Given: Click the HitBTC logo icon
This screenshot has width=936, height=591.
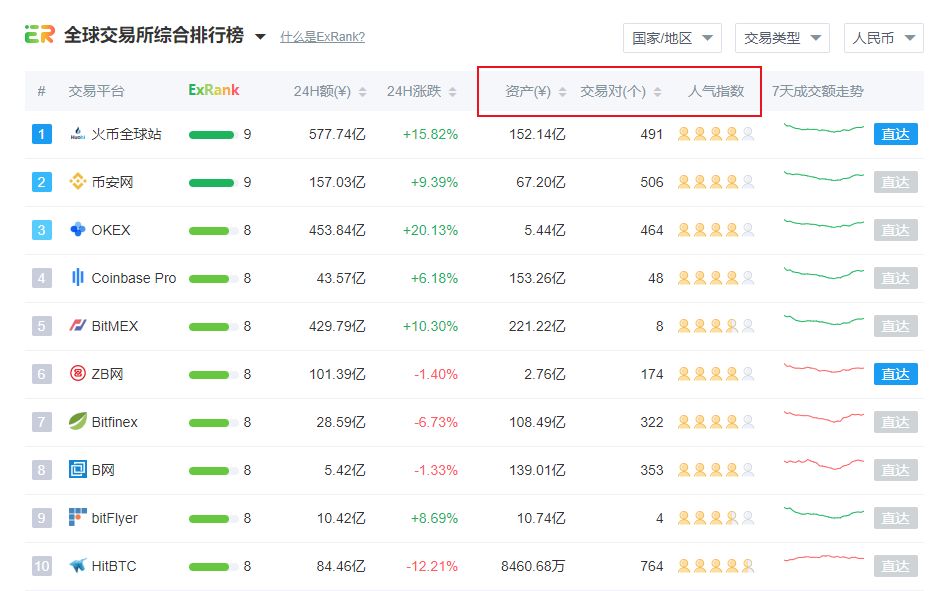Looking at the screenshot, I should coord(78,565).
